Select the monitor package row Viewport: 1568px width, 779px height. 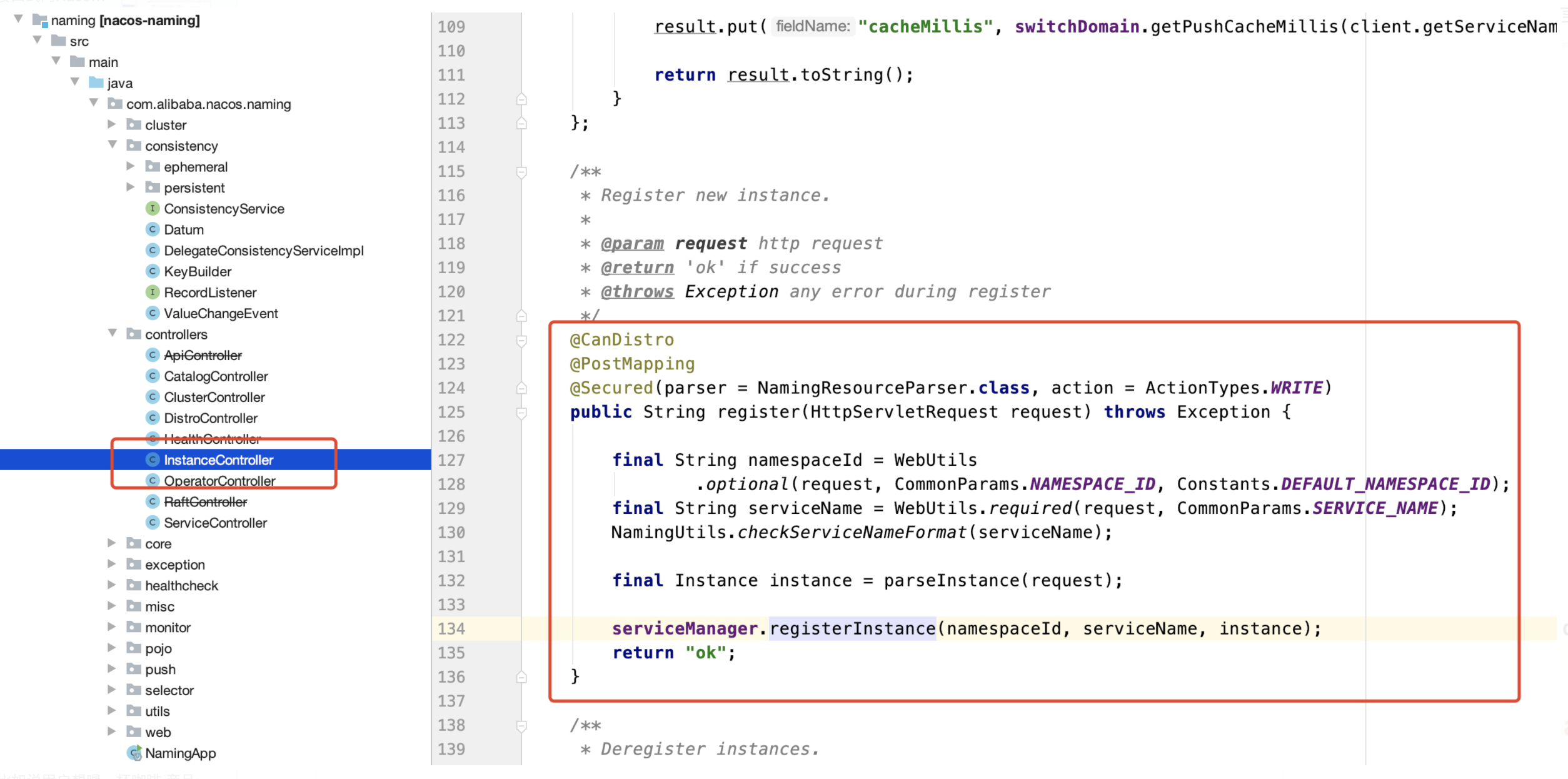168,627
